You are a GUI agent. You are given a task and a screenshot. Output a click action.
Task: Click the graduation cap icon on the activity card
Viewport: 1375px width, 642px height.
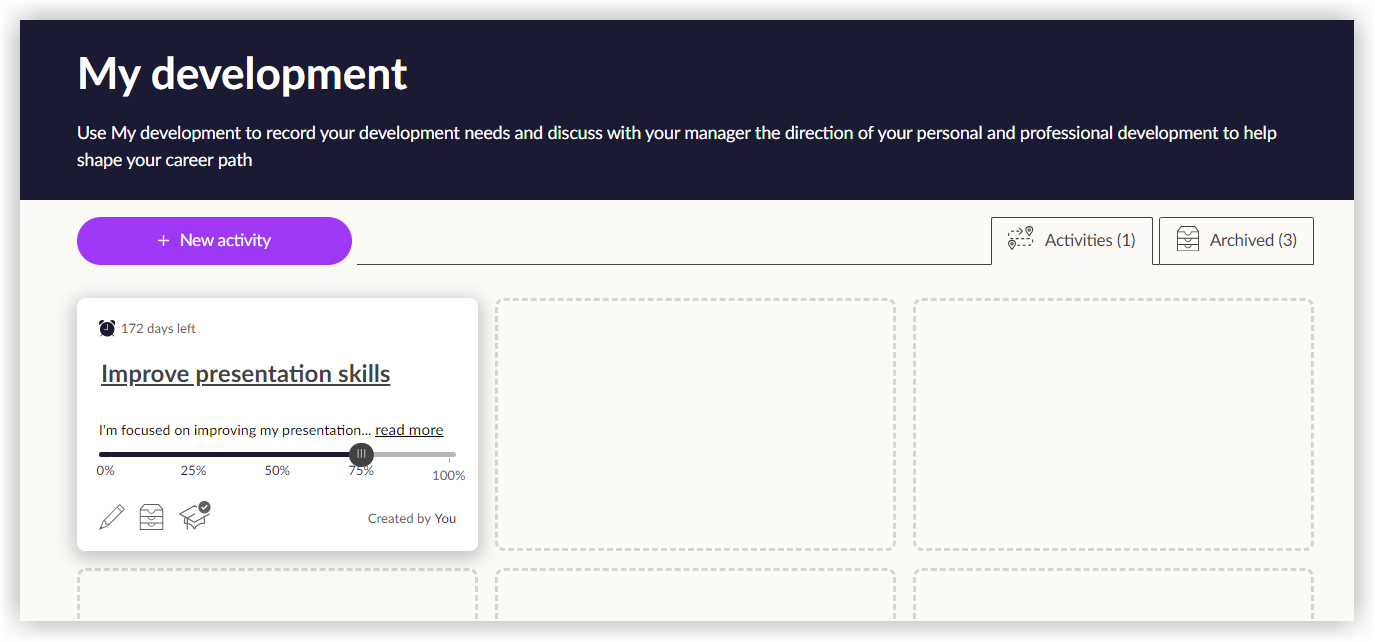coord(192,517)
